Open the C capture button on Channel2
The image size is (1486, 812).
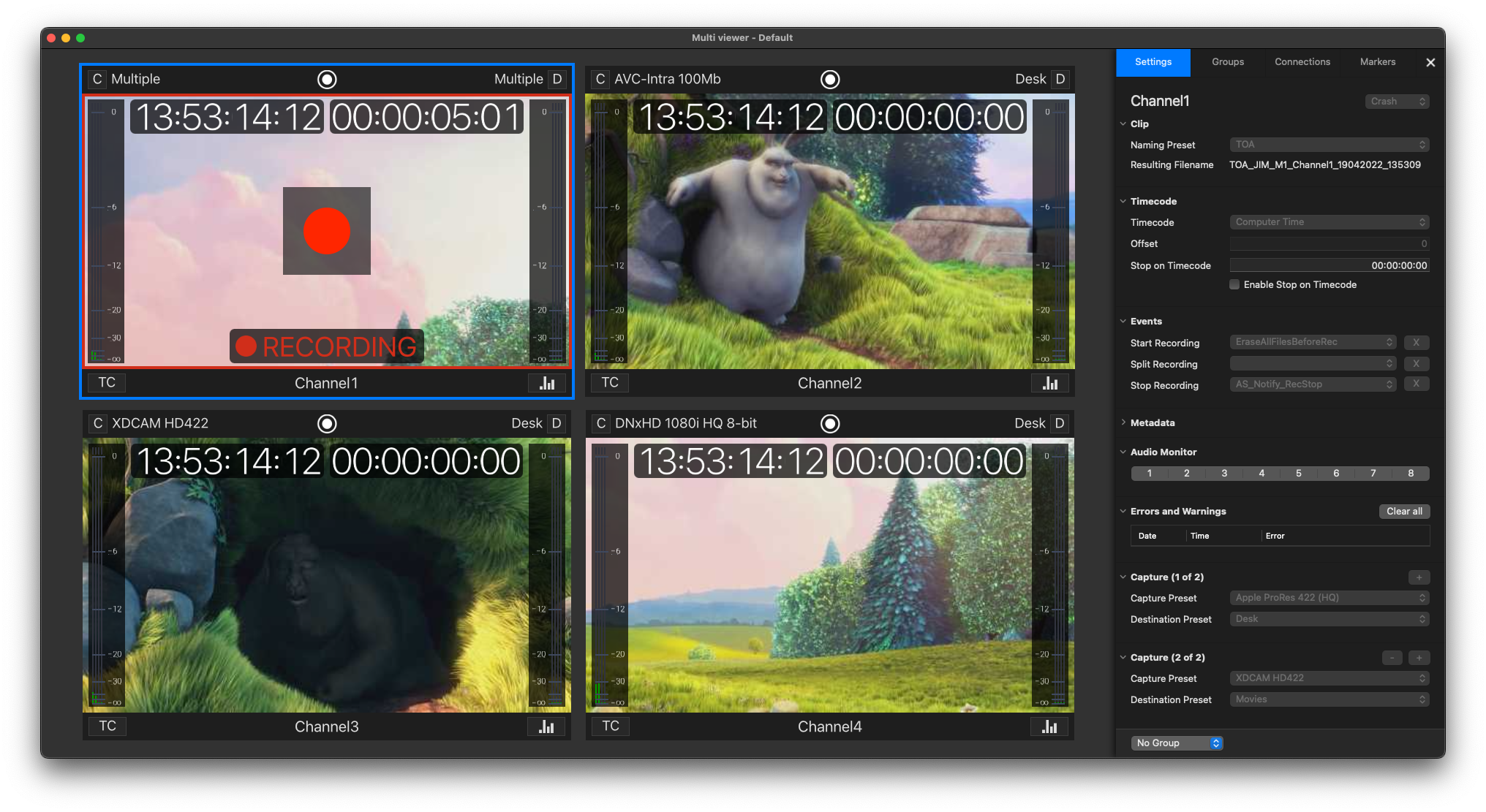click(600, 79)
